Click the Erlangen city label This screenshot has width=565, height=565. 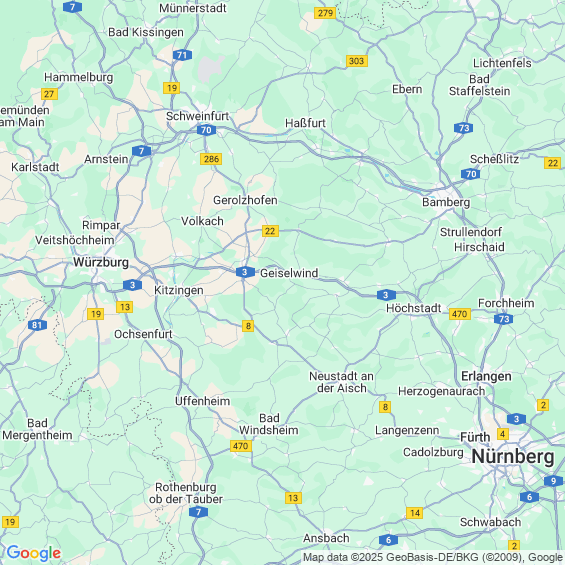point(486,376)
